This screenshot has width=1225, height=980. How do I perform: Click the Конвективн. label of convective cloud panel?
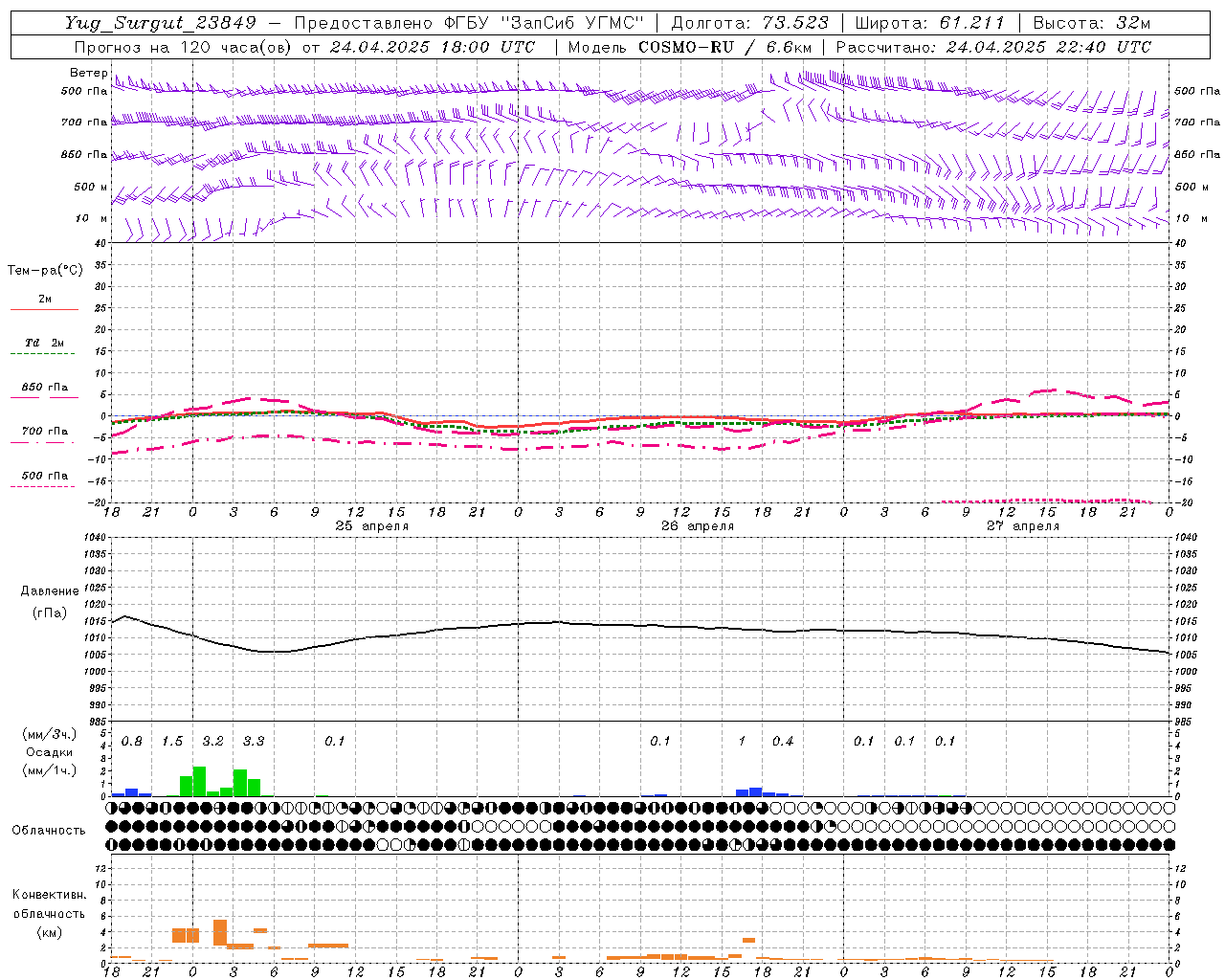pos(49,895)
